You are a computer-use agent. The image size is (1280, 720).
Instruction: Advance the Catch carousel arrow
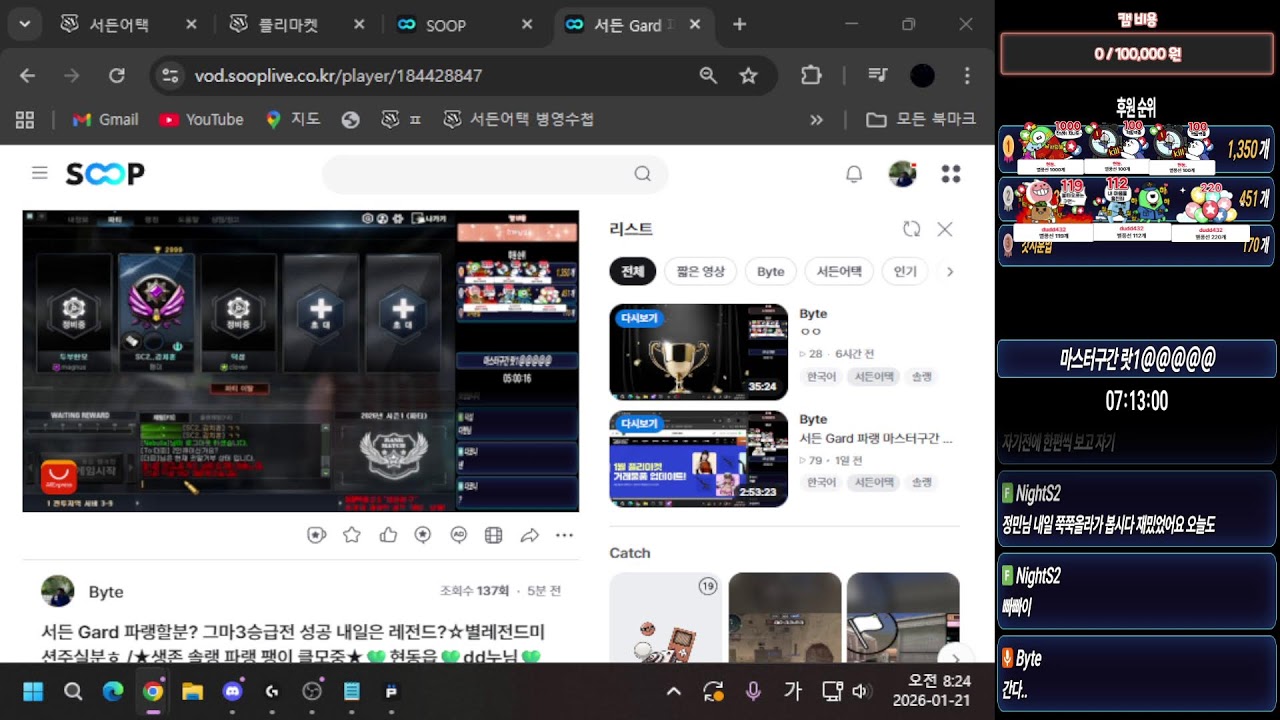pyautogui.click(x=954, y=658)
